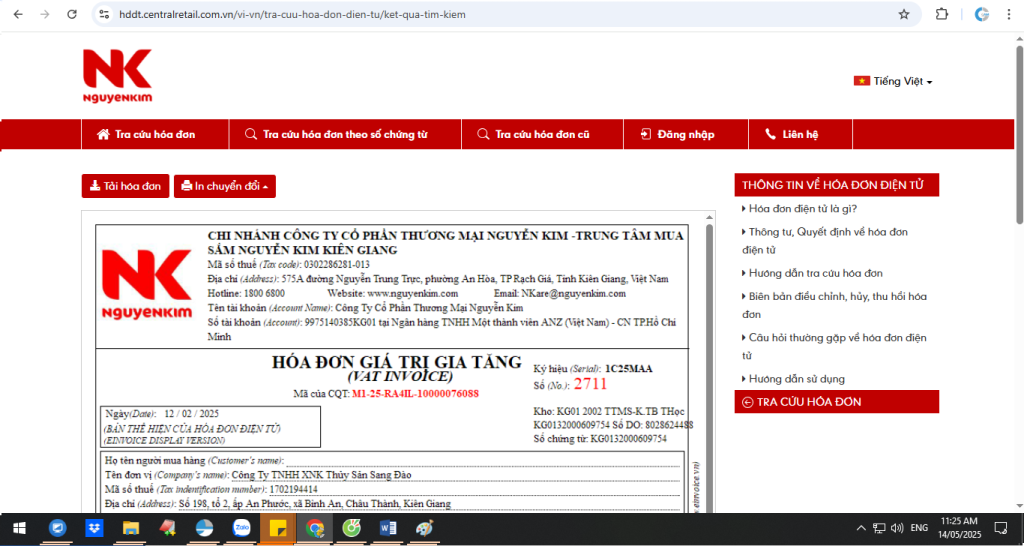The height and width of the screenshot is (546, 1024).
Task: Open the Liên hệ menu item
Action: 800,135
